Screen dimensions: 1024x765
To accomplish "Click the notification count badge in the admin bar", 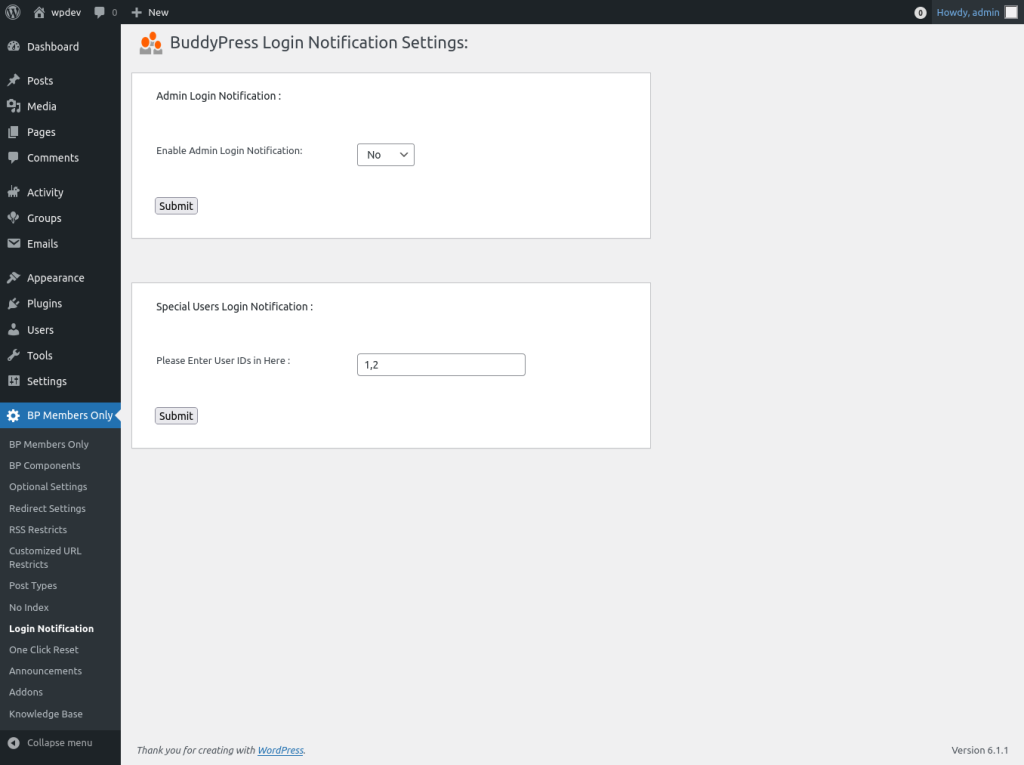I will [920, 12].
